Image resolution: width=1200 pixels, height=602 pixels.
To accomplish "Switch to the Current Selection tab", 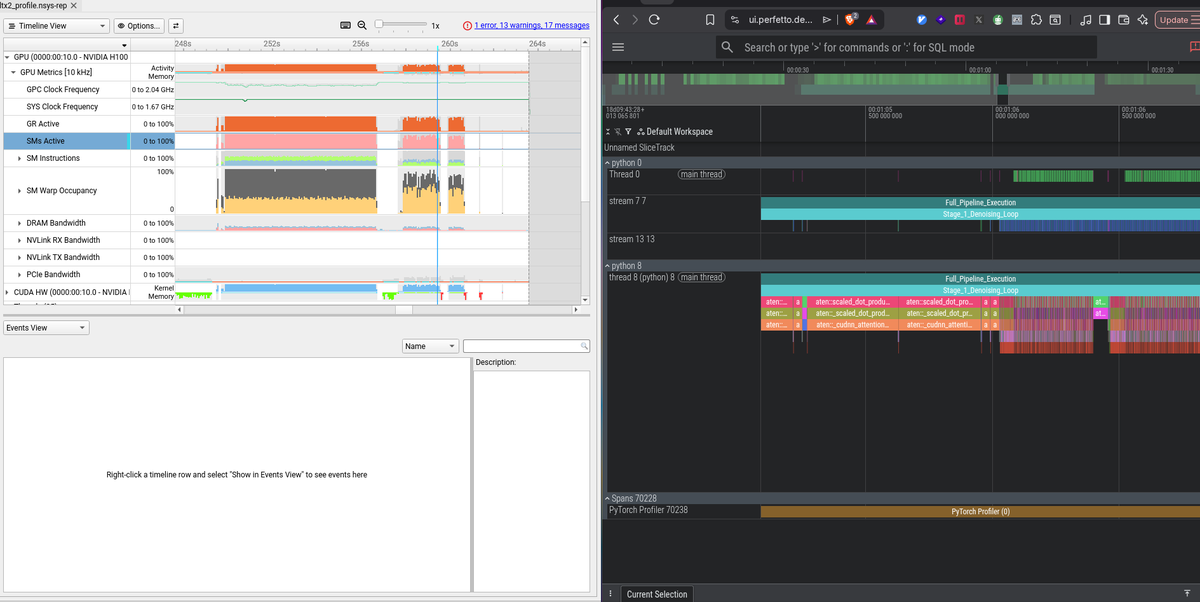I will (x=657, y=594).
